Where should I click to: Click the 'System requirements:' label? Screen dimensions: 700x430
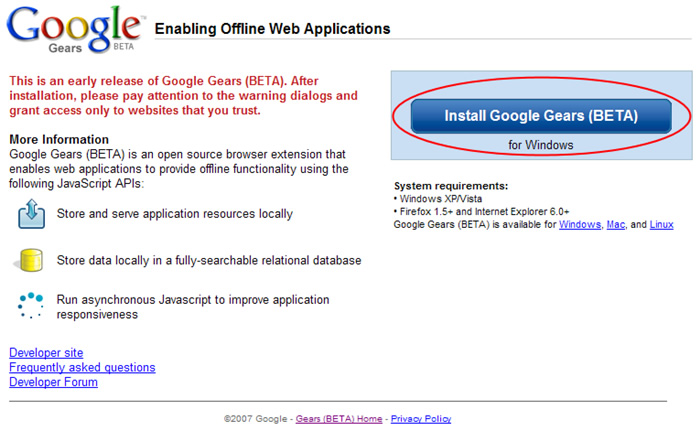pos(451,186)
